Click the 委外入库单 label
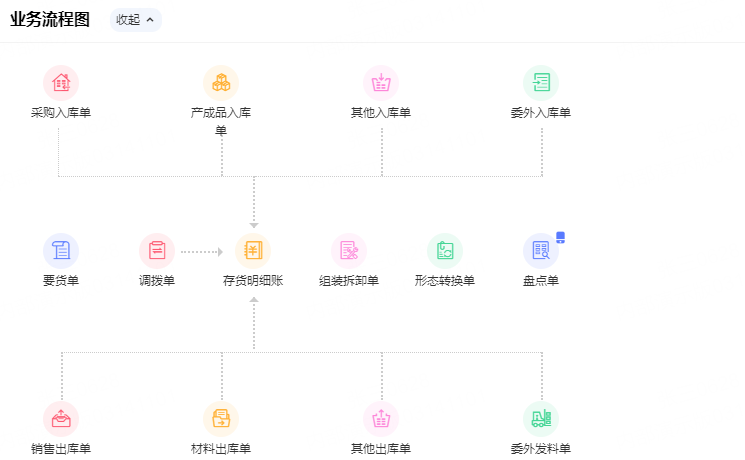The height and width of the screenshot is (460, 745). (x=541, y=113)
